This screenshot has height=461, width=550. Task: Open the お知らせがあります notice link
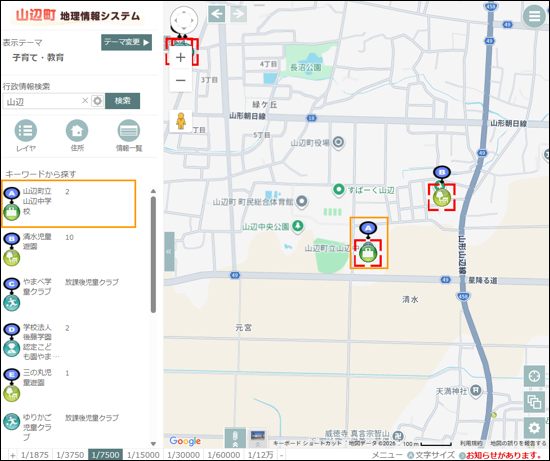click(503, 455)
